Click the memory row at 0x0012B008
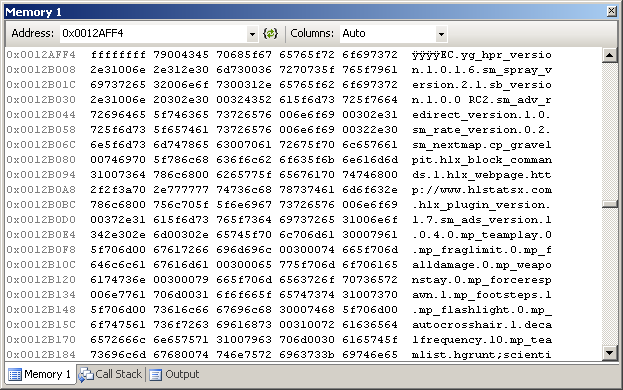Image resolution: width=623 pixels, height=390 pixels. point(279,70)
